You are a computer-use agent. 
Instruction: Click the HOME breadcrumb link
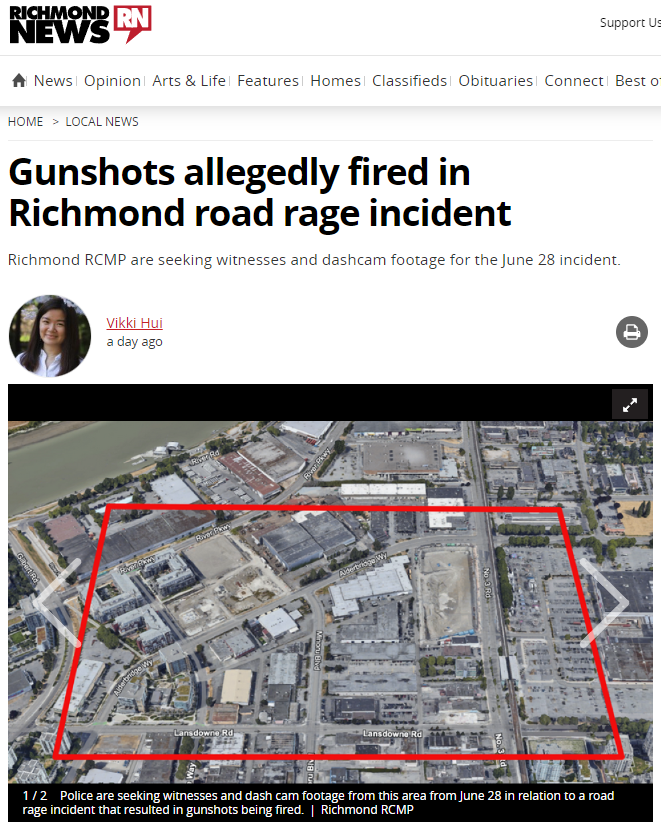pyautogui.click(x=26, y=122)
